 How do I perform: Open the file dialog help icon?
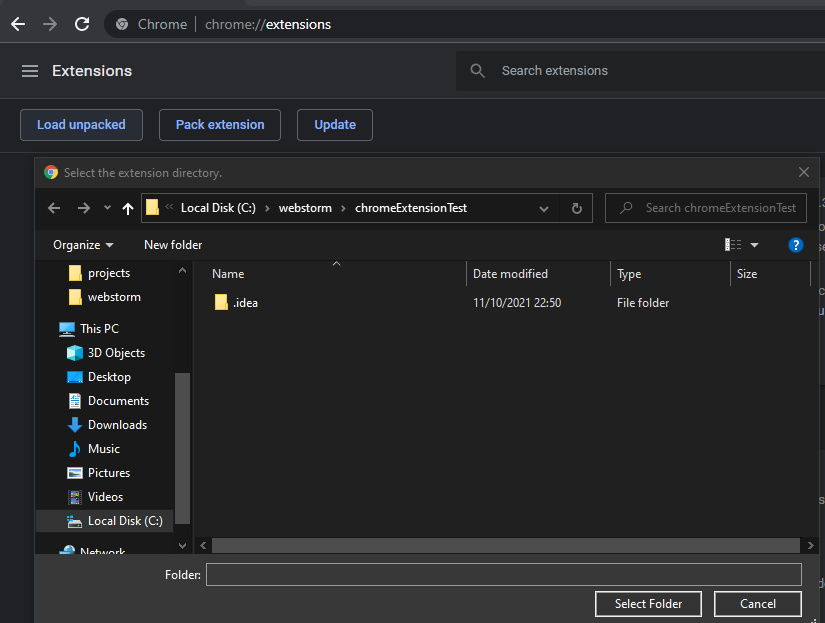[x=796, y=245]
